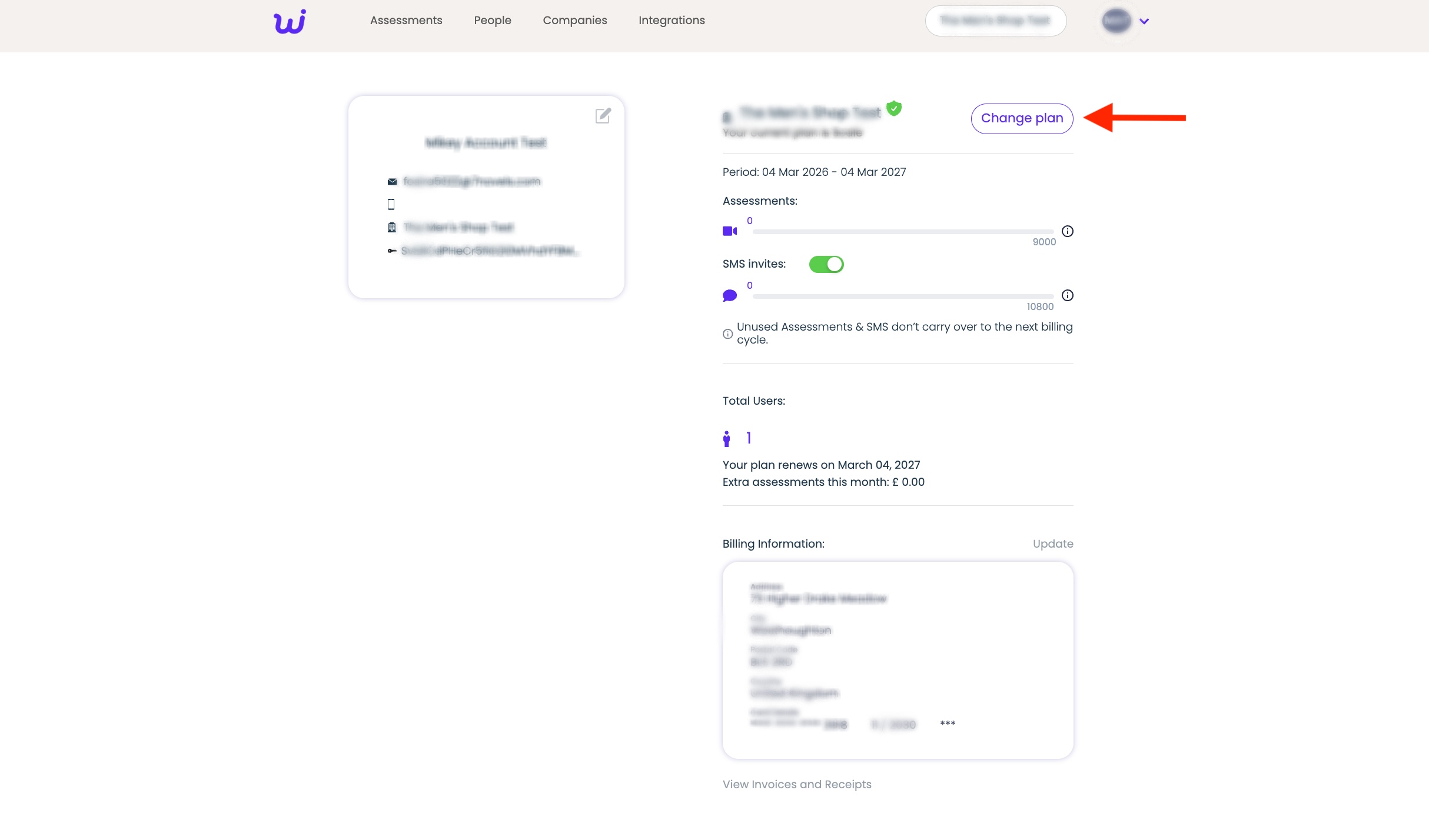Toggle the SMS invites switch off
This screenshot has width=1429, height=840.
(x=826, y=264)
